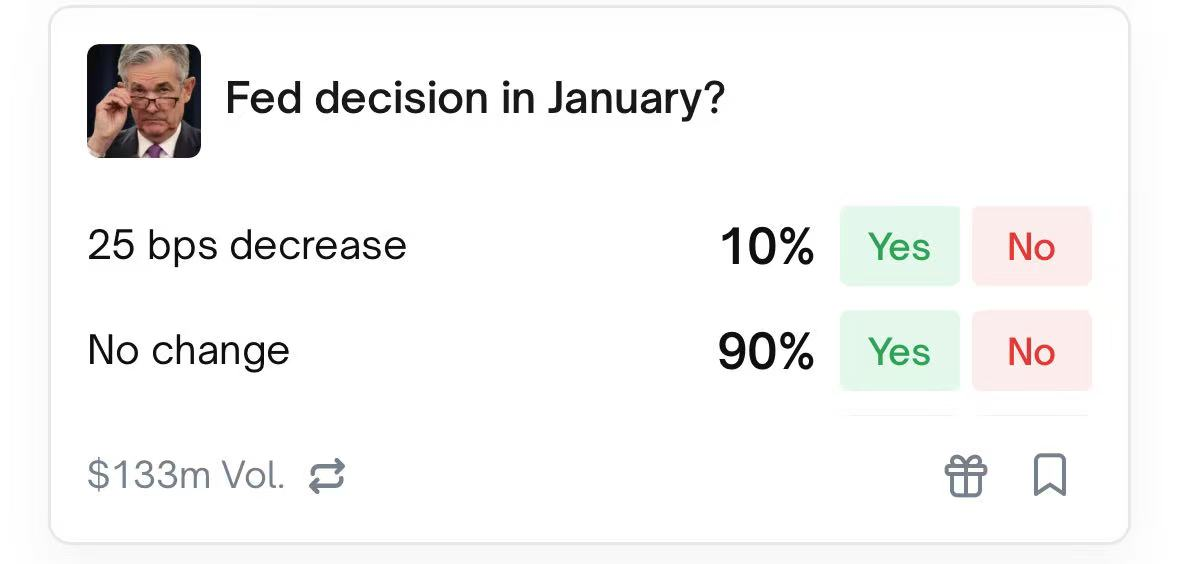Gift this market using the present icon
This screenshot has height=564, width=1179.
[966, 475]
